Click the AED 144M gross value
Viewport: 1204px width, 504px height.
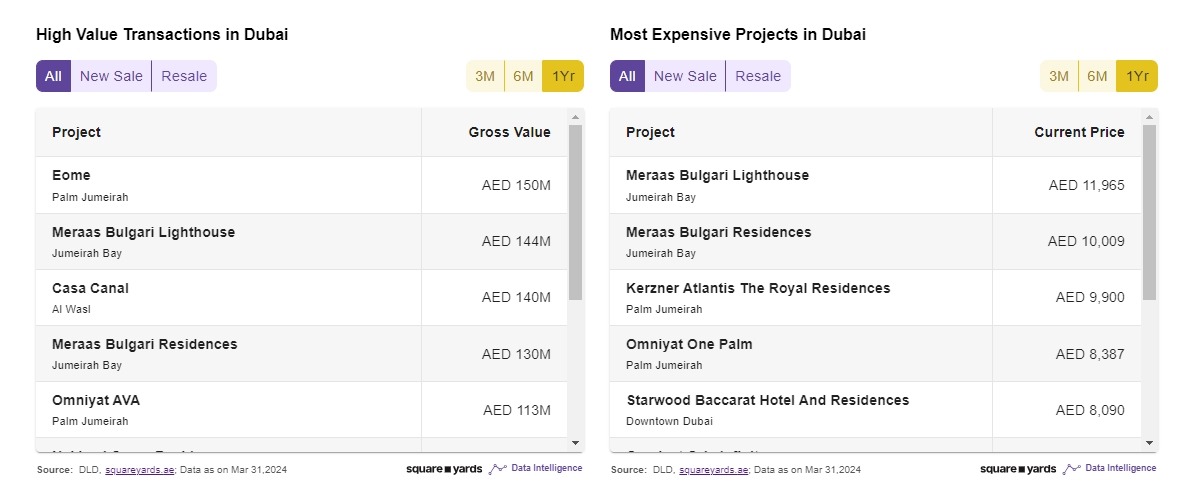pyautogui.click(x=516, y=241)
